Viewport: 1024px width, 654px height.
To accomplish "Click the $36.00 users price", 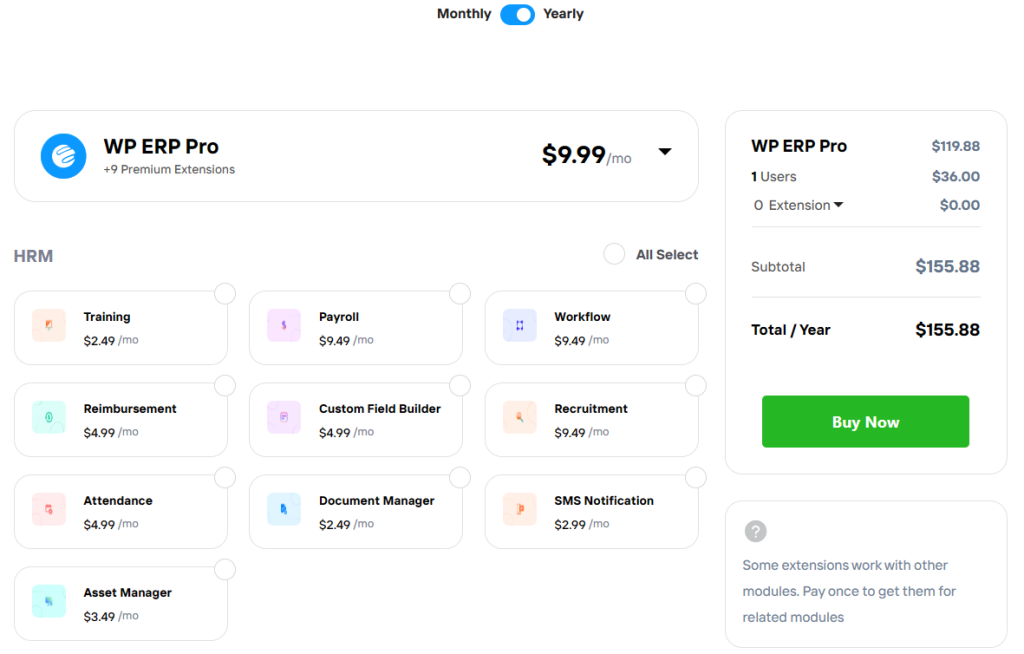I will click(956, 176).
